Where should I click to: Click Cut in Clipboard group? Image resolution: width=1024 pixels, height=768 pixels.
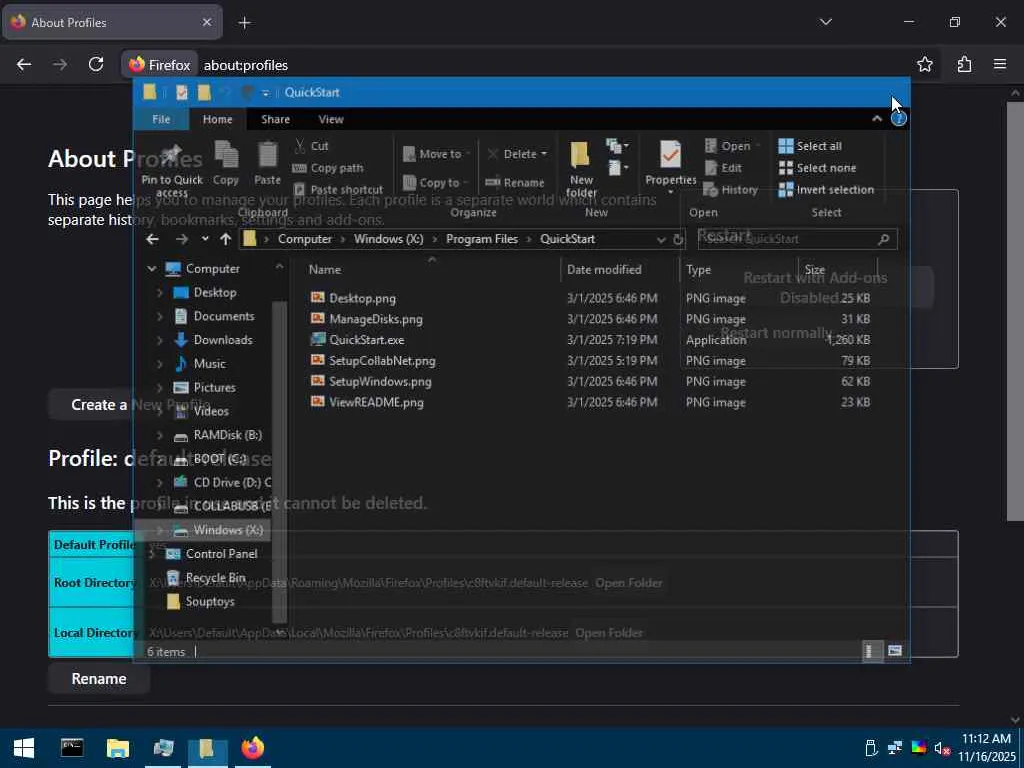click(311, 146)
